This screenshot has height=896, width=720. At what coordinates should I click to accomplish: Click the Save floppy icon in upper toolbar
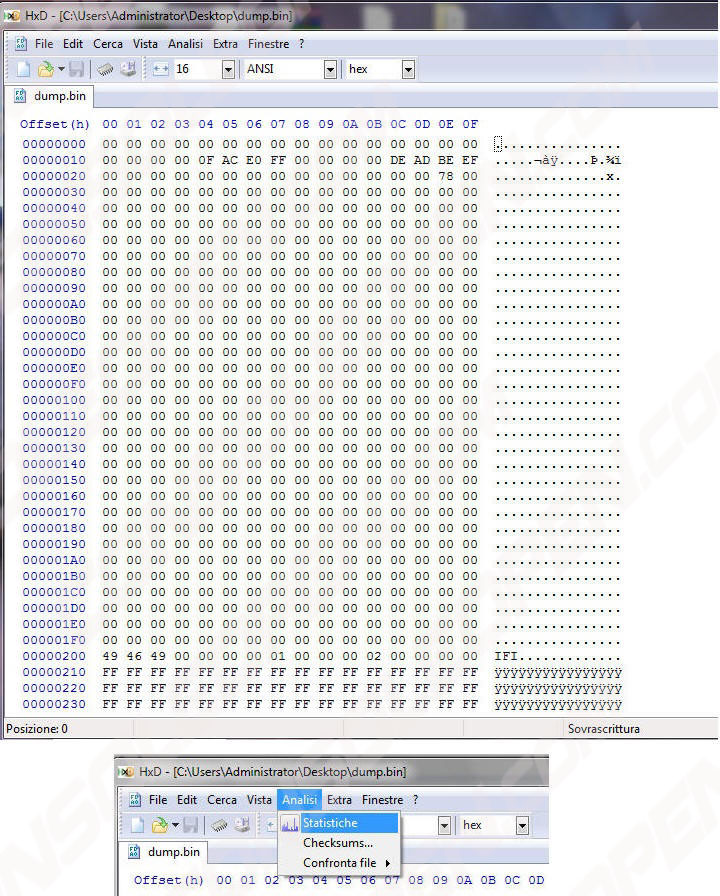76,69
